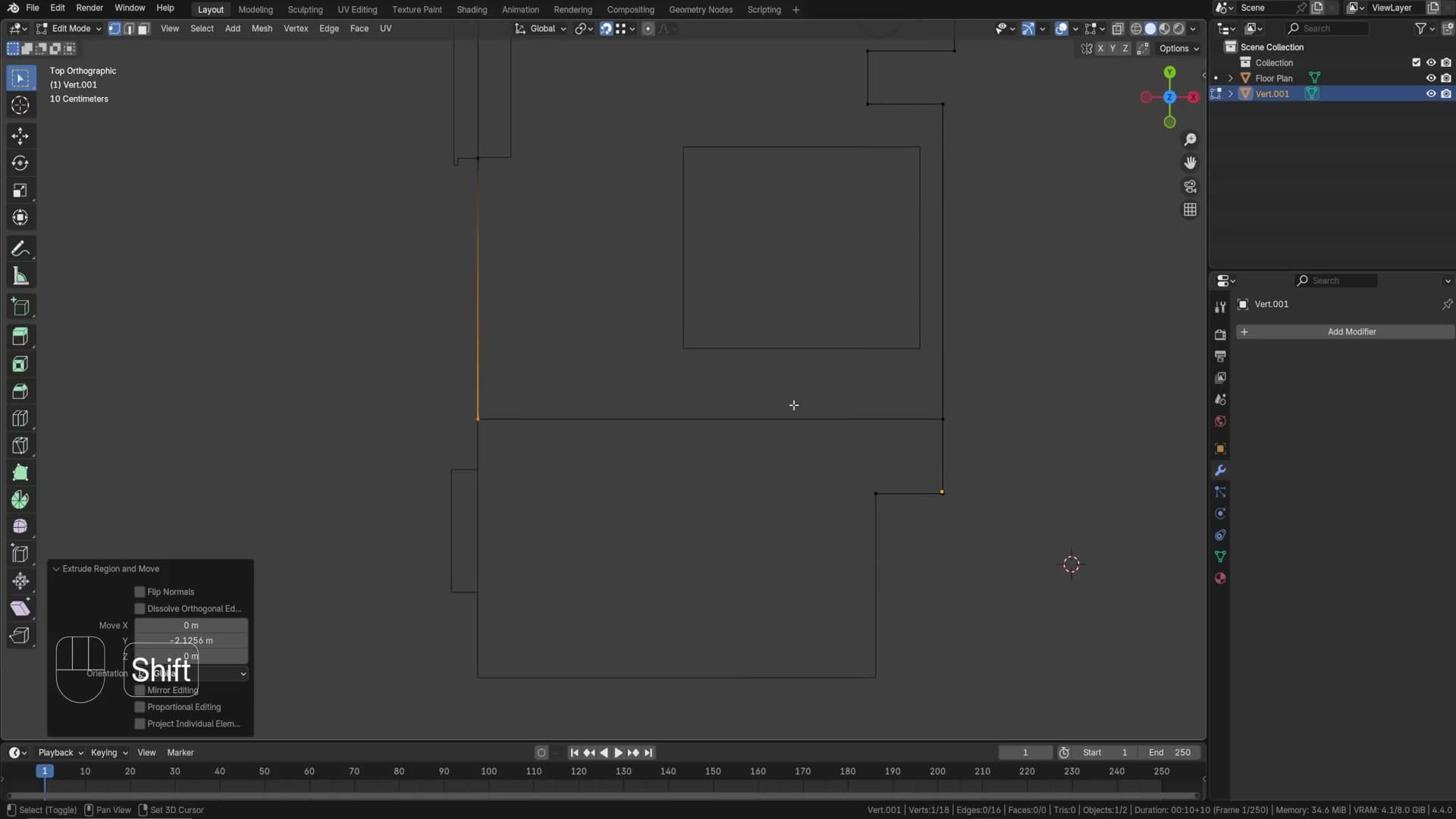Click the Move Y value field
The image size is (1456, 819).
(x=191, y=641)
